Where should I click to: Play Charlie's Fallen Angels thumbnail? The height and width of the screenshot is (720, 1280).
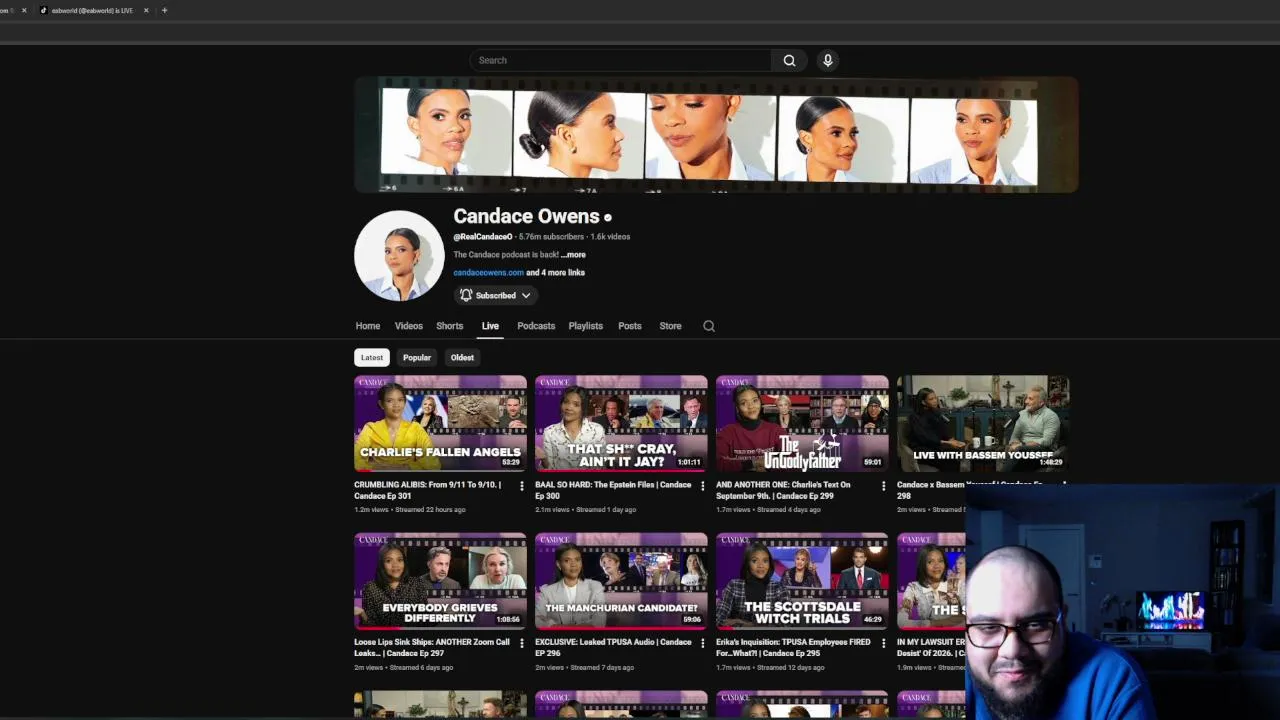click(x=440, y=423)
